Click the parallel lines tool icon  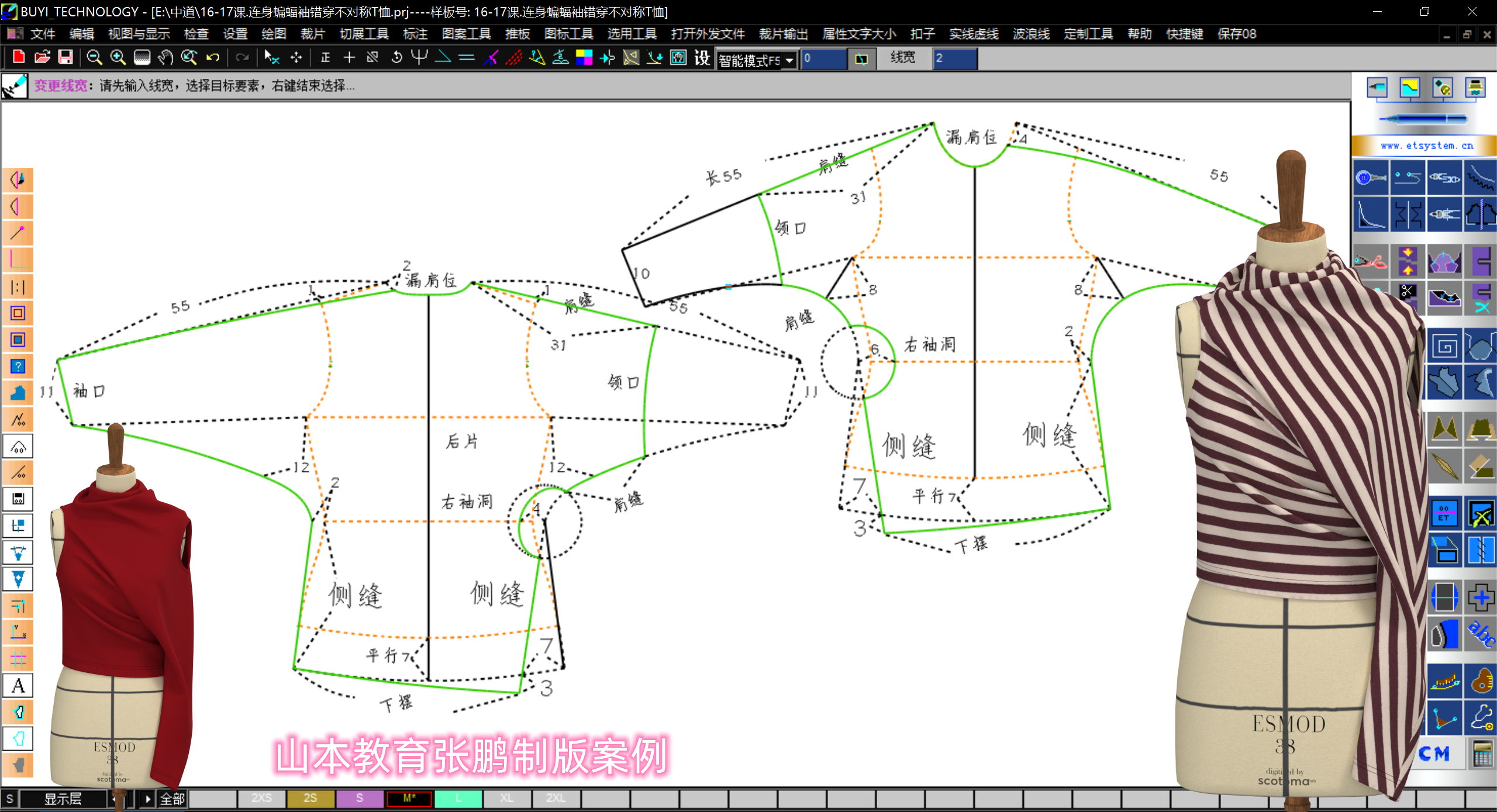pyautogui.click(x=467, y=57)
